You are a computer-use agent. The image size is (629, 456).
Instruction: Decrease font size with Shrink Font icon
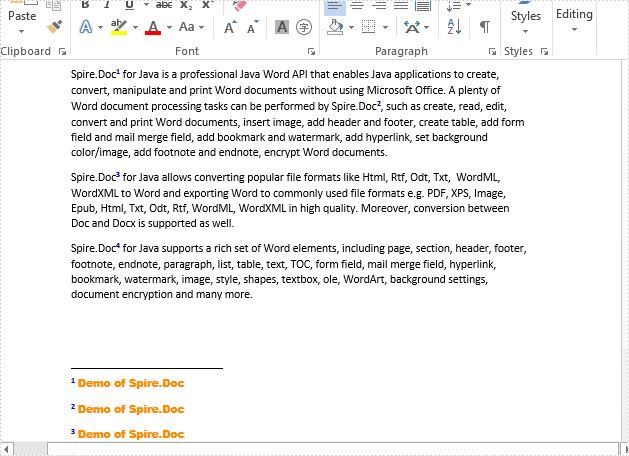point(253,27)
